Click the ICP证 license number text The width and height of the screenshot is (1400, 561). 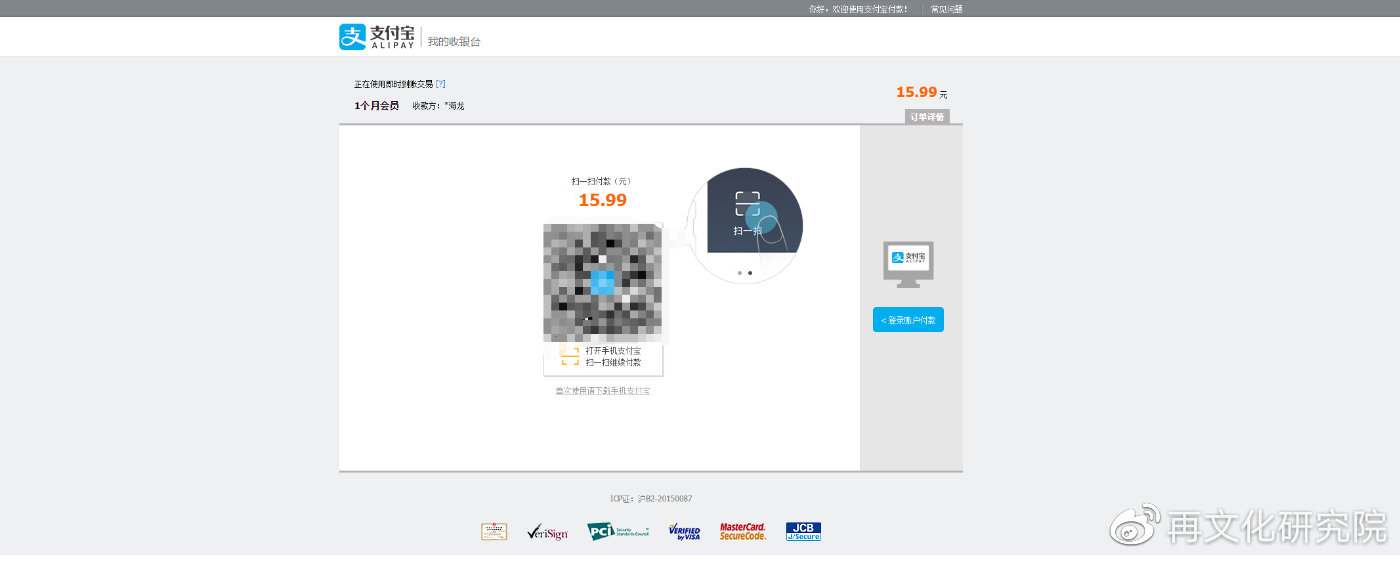click(x=651, y=498)
